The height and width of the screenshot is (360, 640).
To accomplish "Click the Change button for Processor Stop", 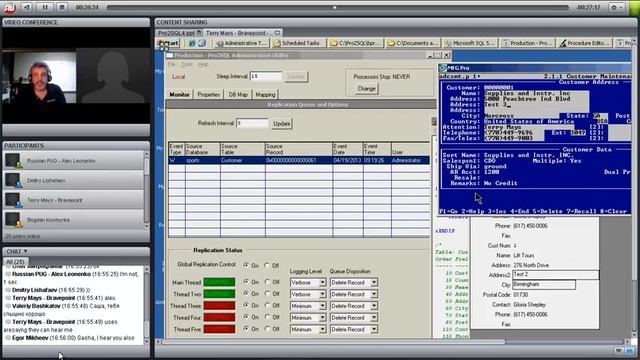I will click(367, 89).
